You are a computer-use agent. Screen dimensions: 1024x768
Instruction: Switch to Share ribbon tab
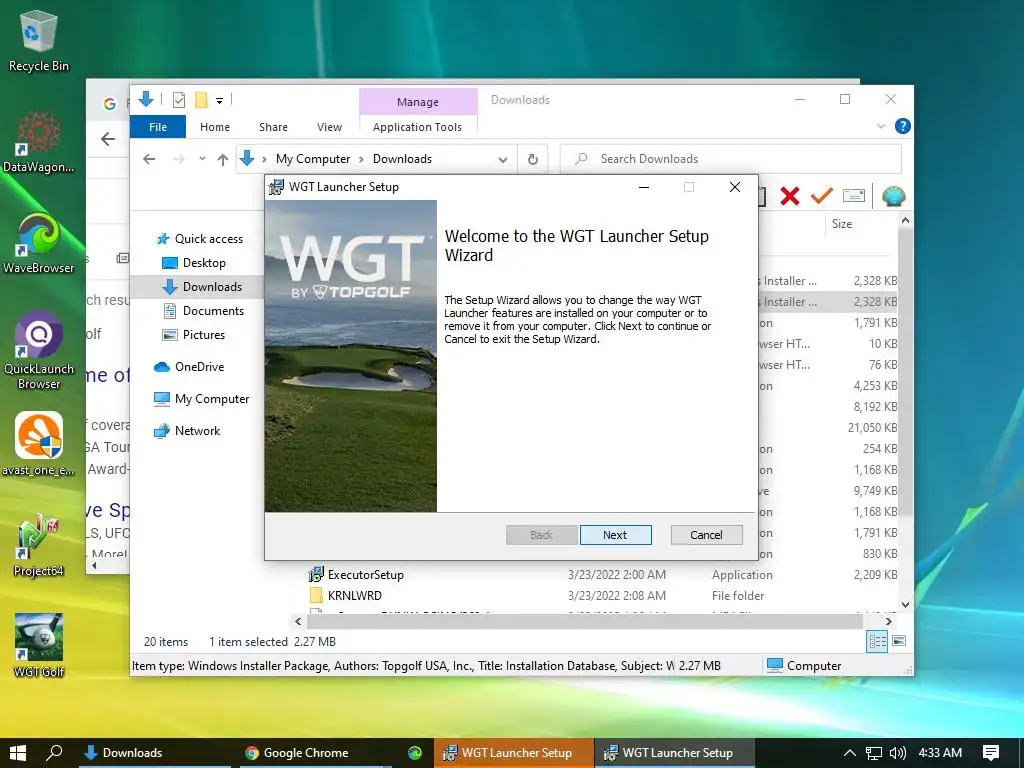tap(273, 127)
